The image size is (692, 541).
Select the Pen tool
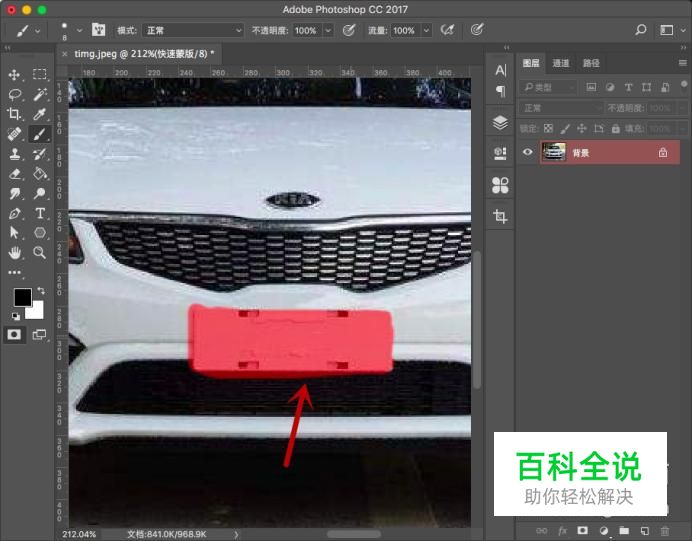[15, 214]
